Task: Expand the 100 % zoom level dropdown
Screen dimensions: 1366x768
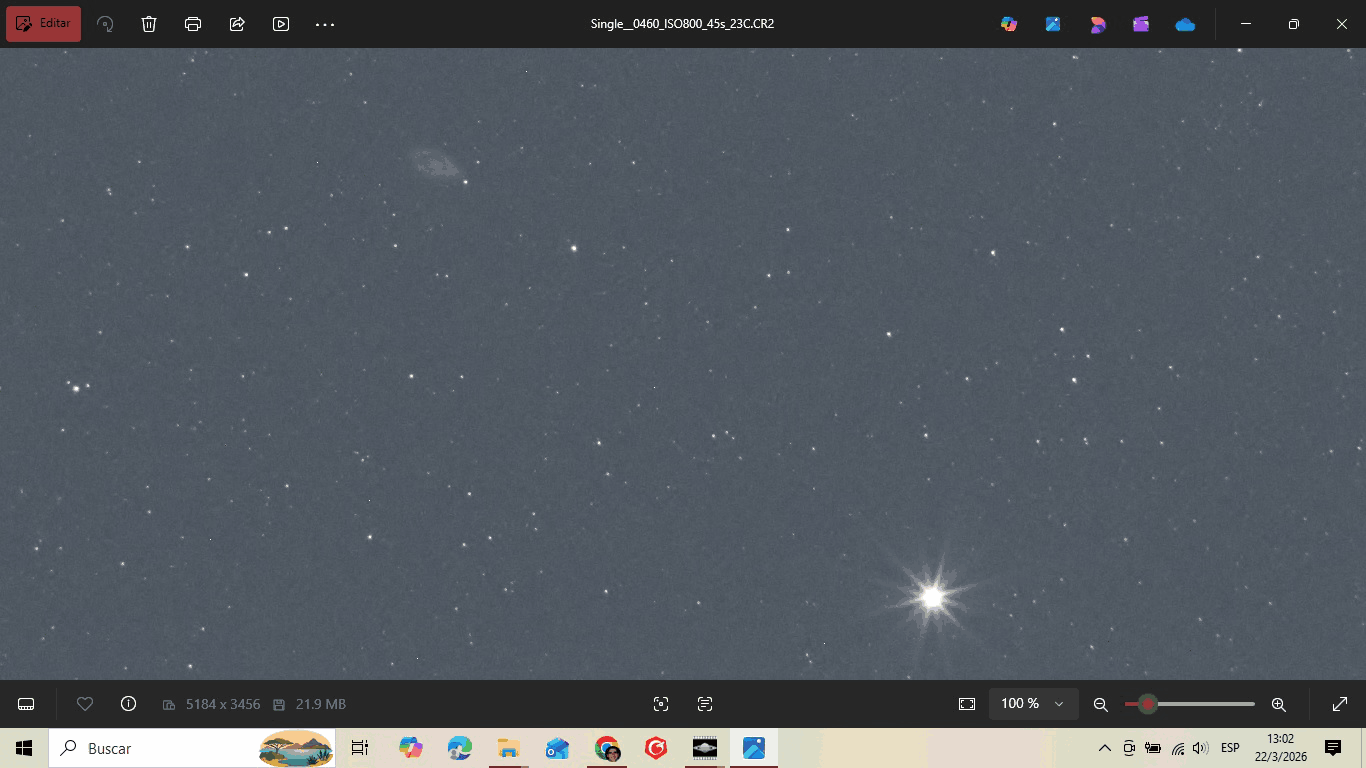Action: pos(1033,704)
